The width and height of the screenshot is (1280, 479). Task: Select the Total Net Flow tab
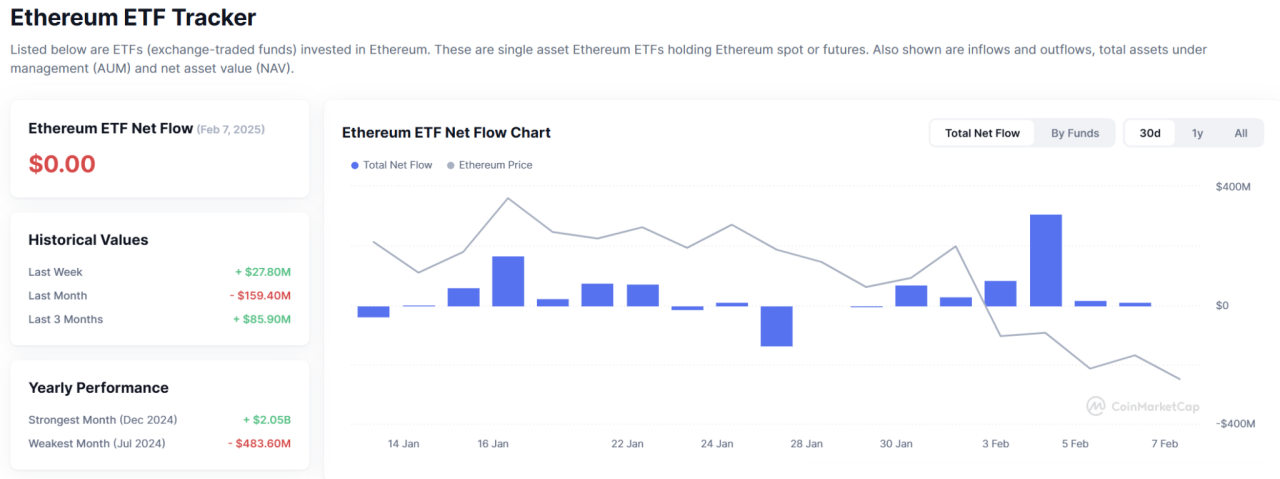tap(982, 133)
